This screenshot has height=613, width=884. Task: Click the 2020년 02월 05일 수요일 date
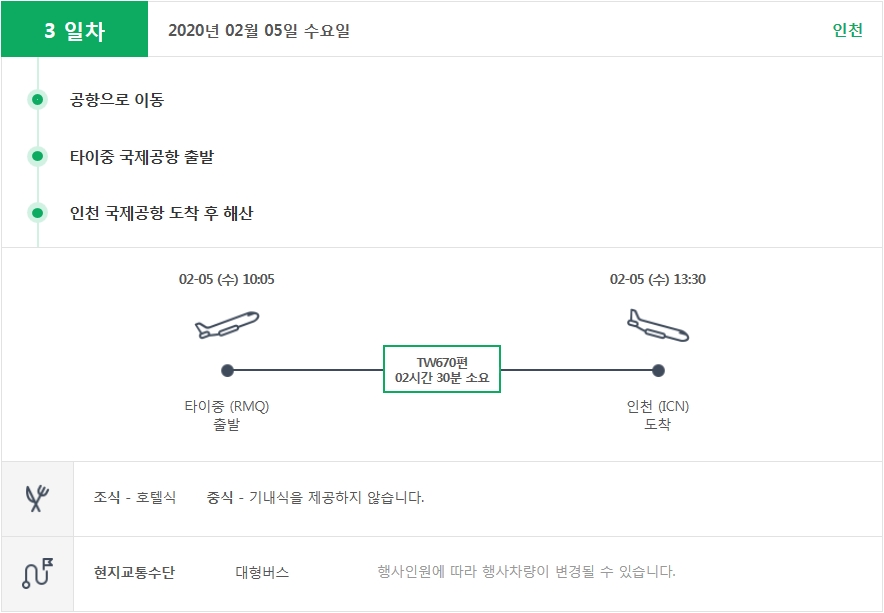click(259, 30)
